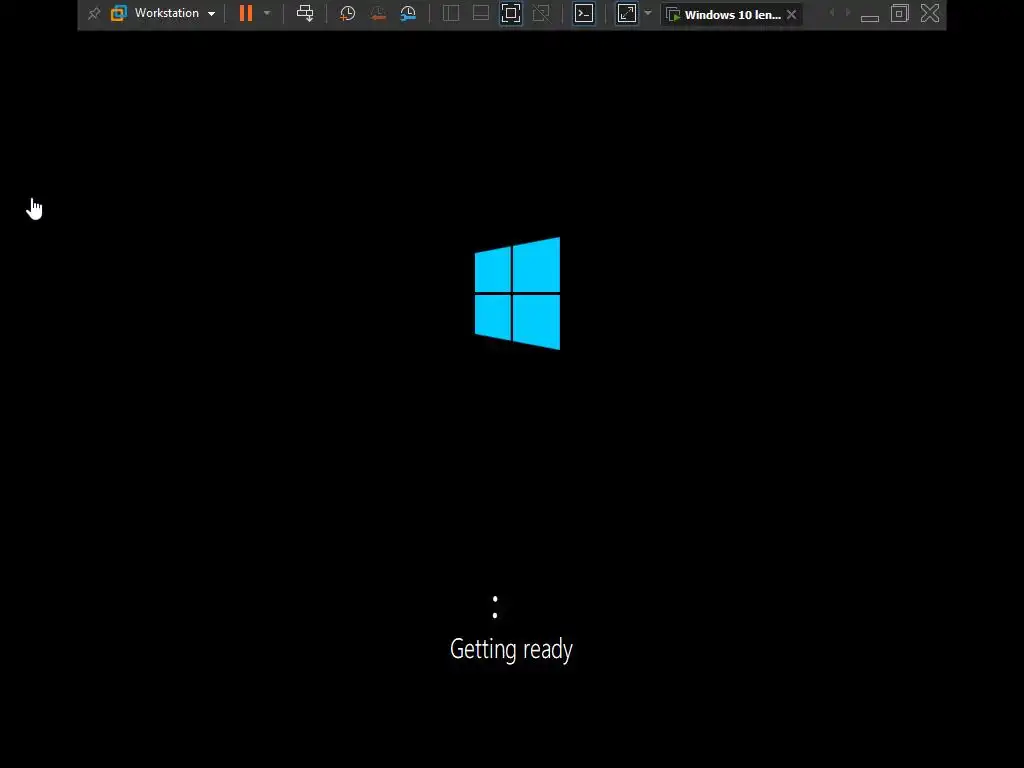Toggle full screen mode icon
The image size is (1024, 768).
tap(511, 13)
